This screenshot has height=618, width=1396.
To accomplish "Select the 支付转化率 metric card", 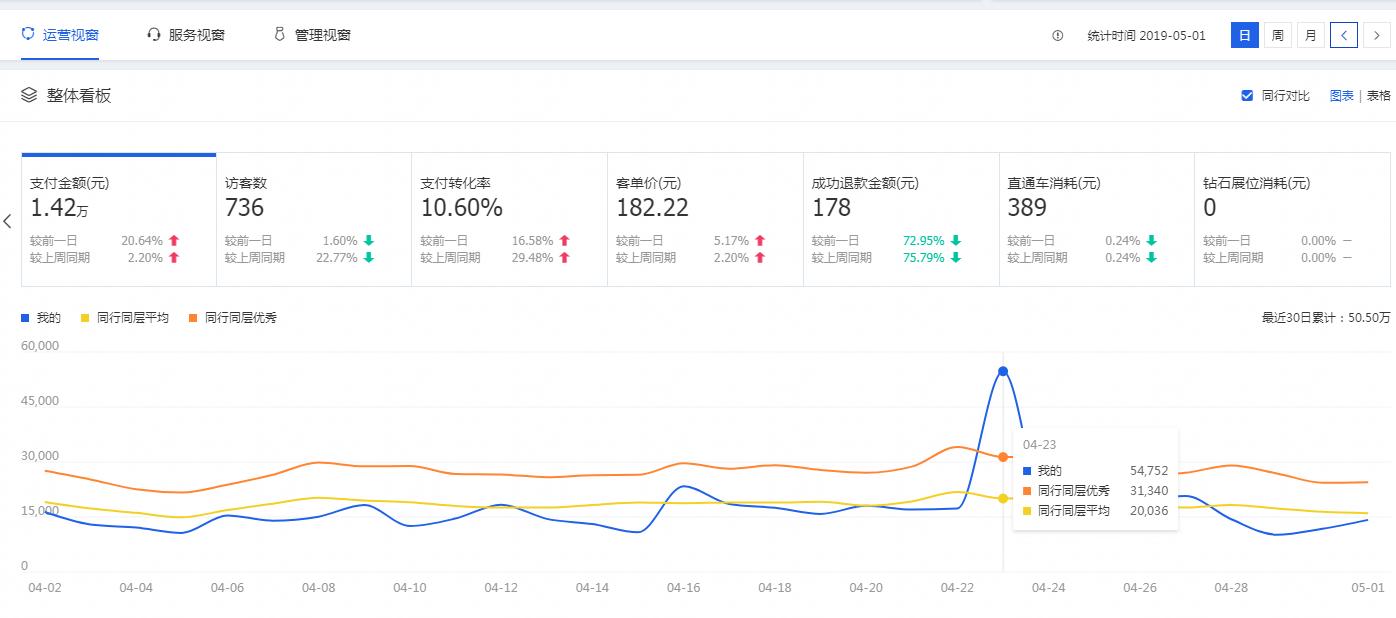I will (x=508, y=220).
